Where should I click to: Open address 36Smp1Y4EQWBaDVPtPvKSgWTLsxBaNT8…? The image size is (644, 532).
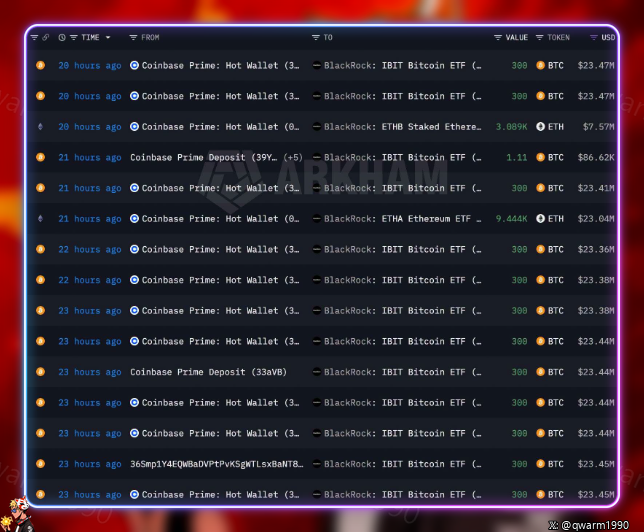[217, 464]
